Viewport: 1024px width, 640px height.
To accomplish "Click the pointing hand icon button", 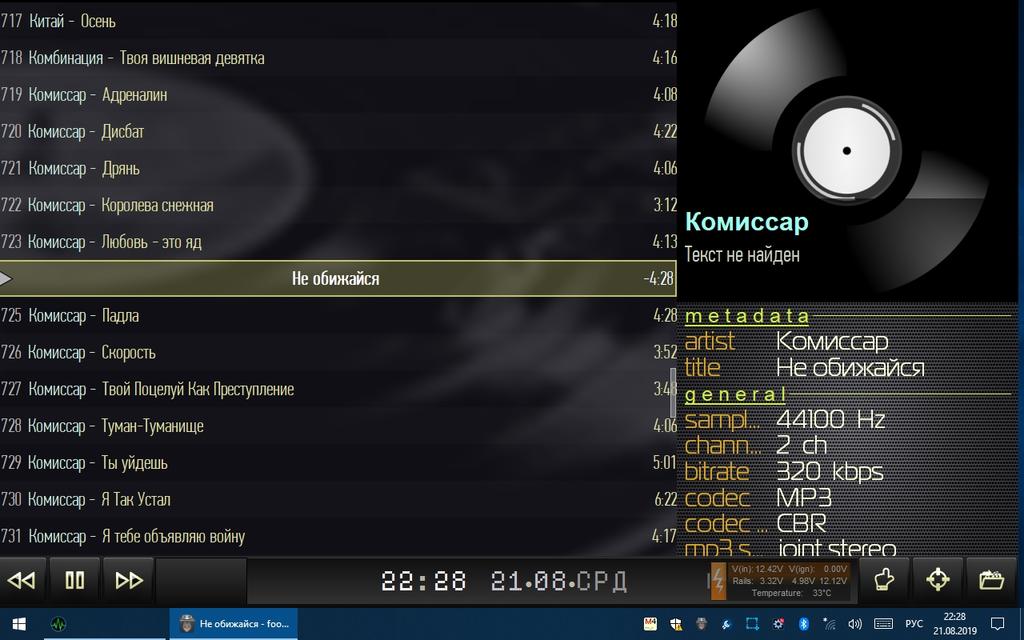I will (883, 580).
